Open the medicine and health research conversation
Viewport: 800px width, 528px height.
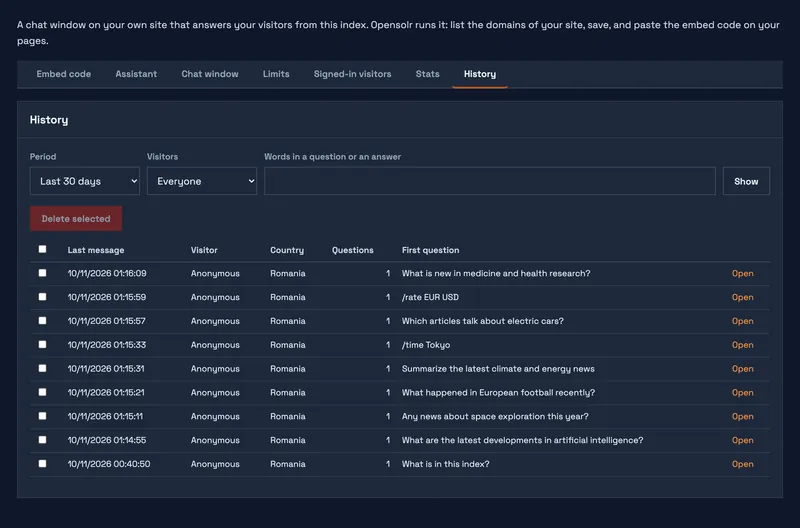[x=742, y=273]
